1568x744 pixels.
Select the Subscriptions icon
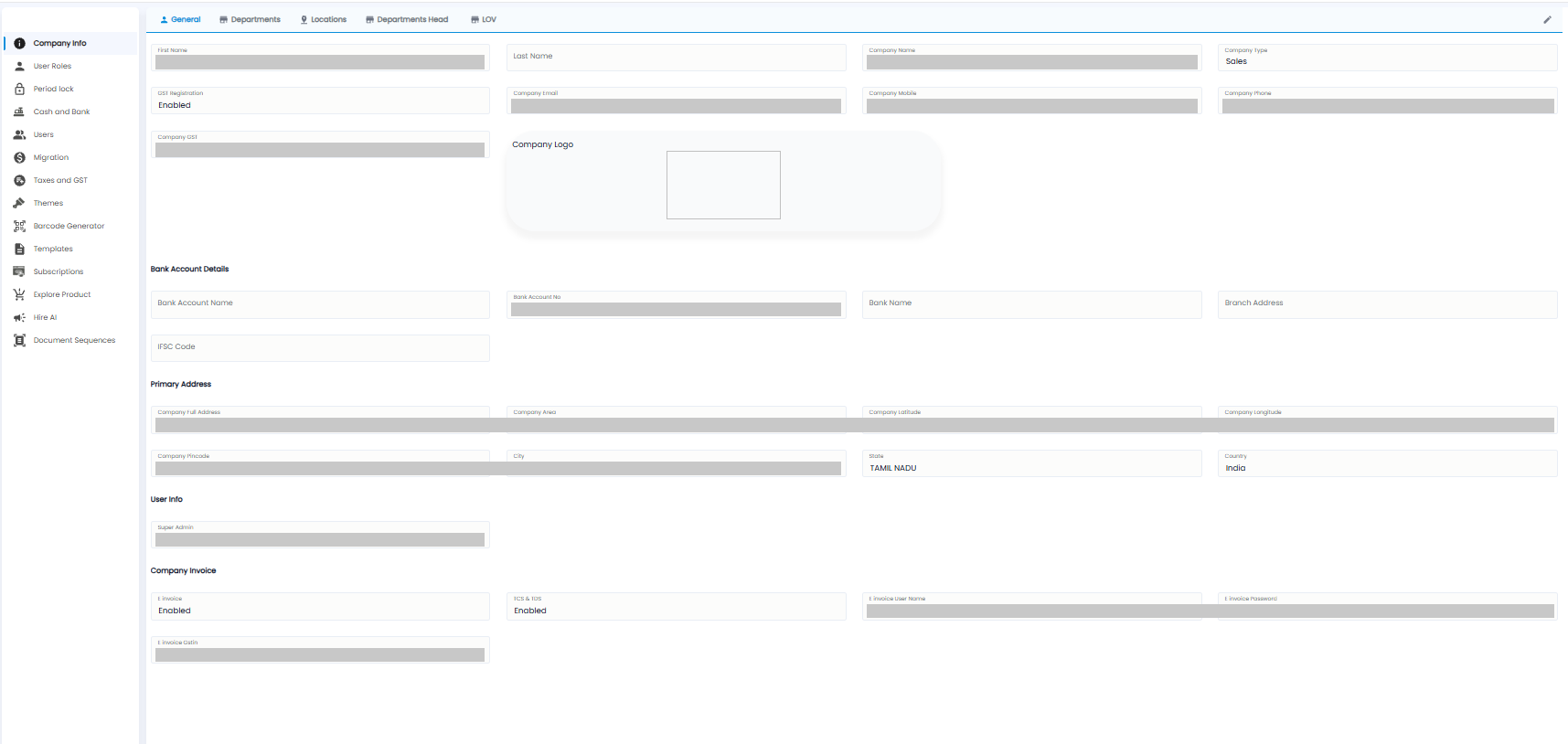coord(19,271)
